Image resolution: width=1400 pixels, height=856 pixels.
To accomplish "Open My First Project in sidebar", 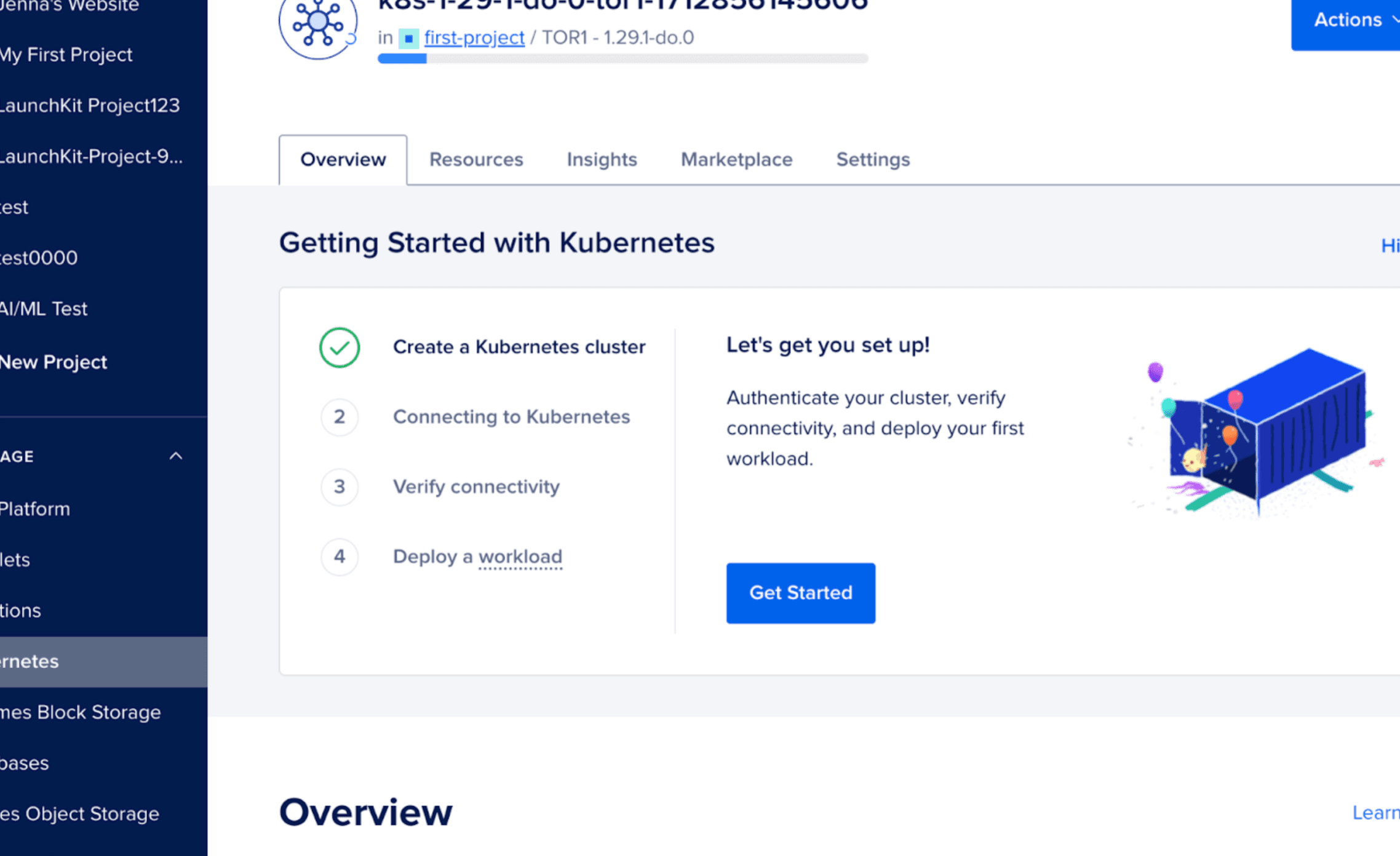I will (x=66, y=55).
